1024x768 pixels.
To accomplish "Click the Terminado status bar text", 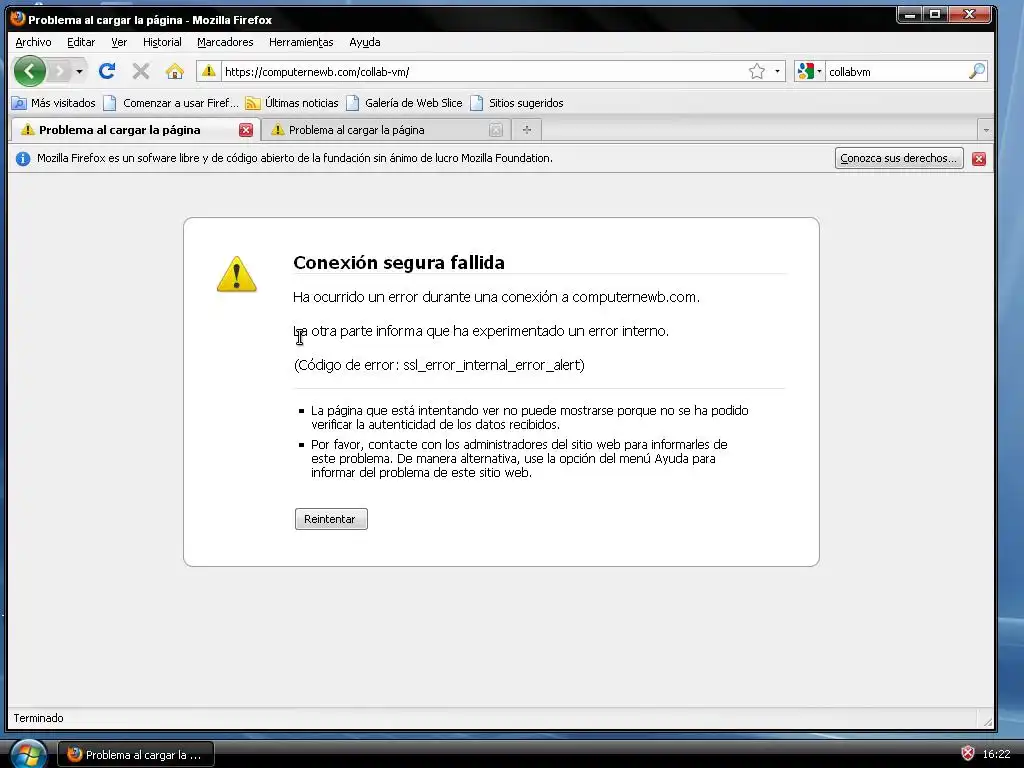I will point(39,718).
